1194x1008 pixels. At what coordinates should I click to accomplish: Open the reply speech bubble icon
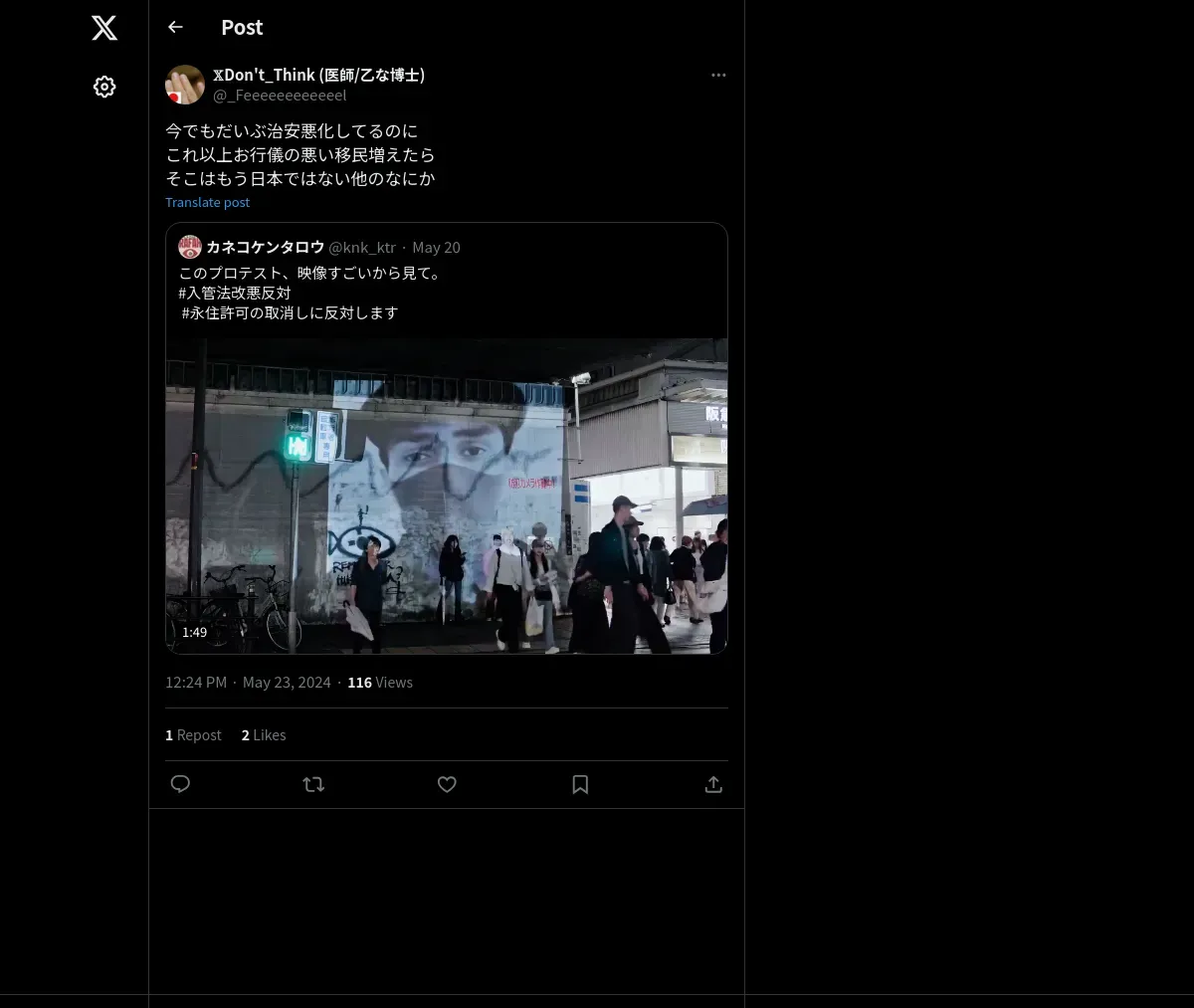(x=180, y=784)
